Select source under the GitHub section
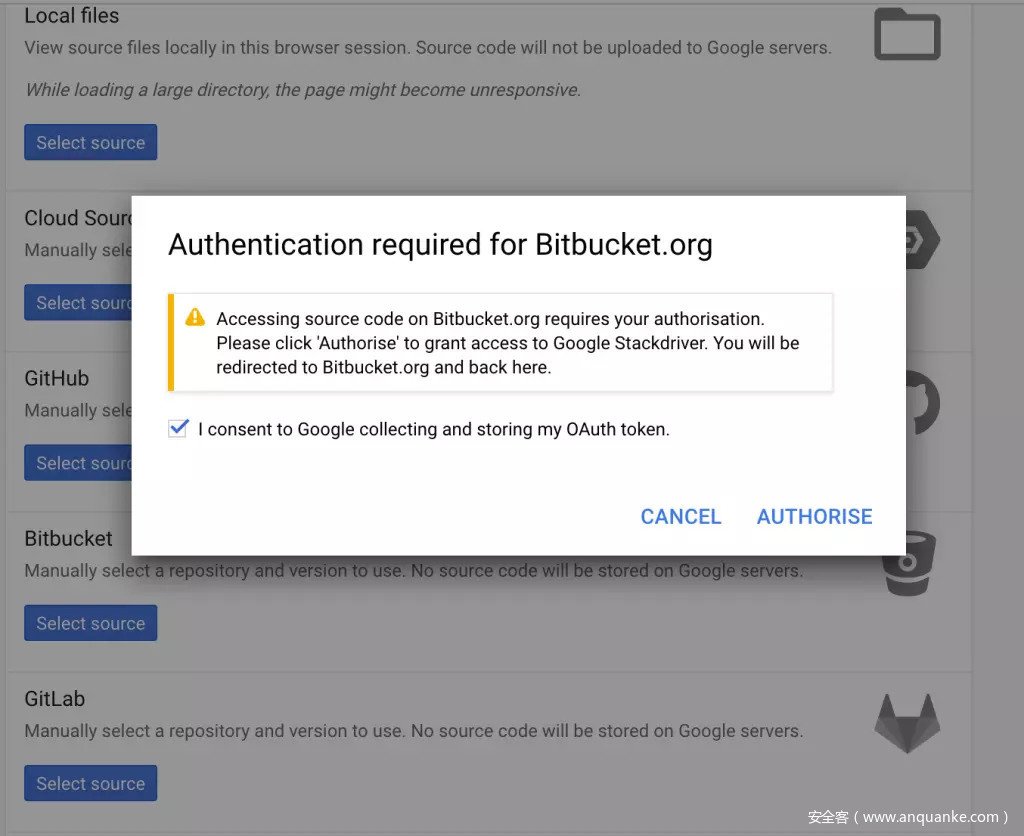This screenshot has height=836, width=1024. 80,463
